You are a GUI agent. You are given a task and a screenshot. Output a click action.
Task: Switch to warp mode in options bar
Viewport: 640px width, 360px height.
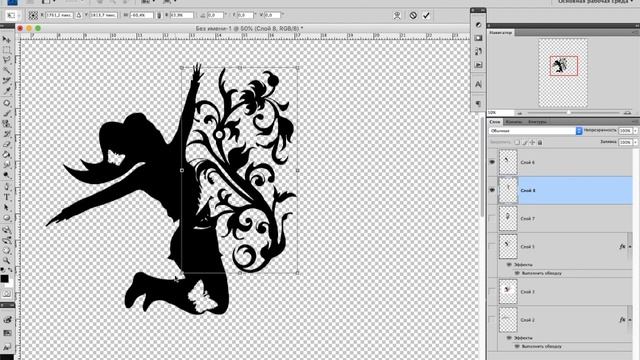tap(397, 16)
